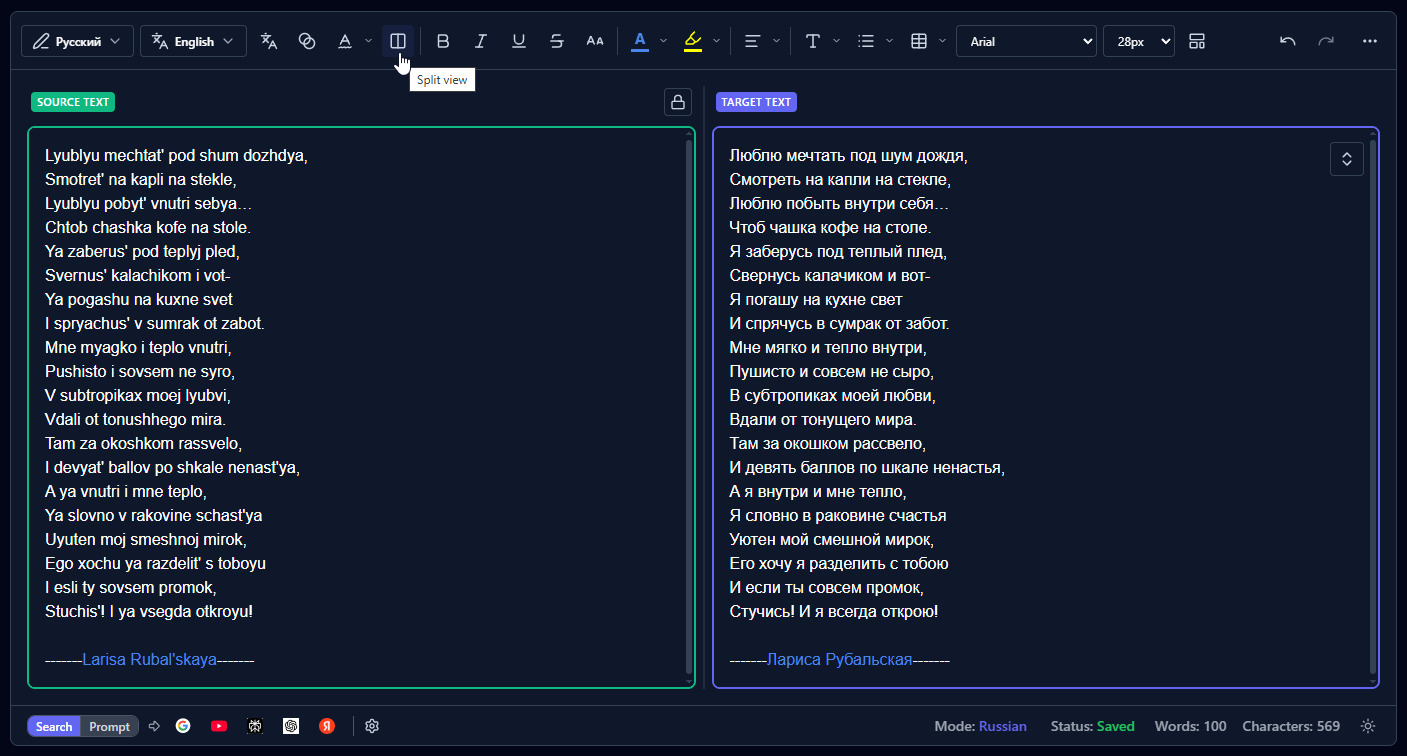Click the source text scrollbar
The width and height of the screenshot is (1407, 756).
click(x=689, y=407)
